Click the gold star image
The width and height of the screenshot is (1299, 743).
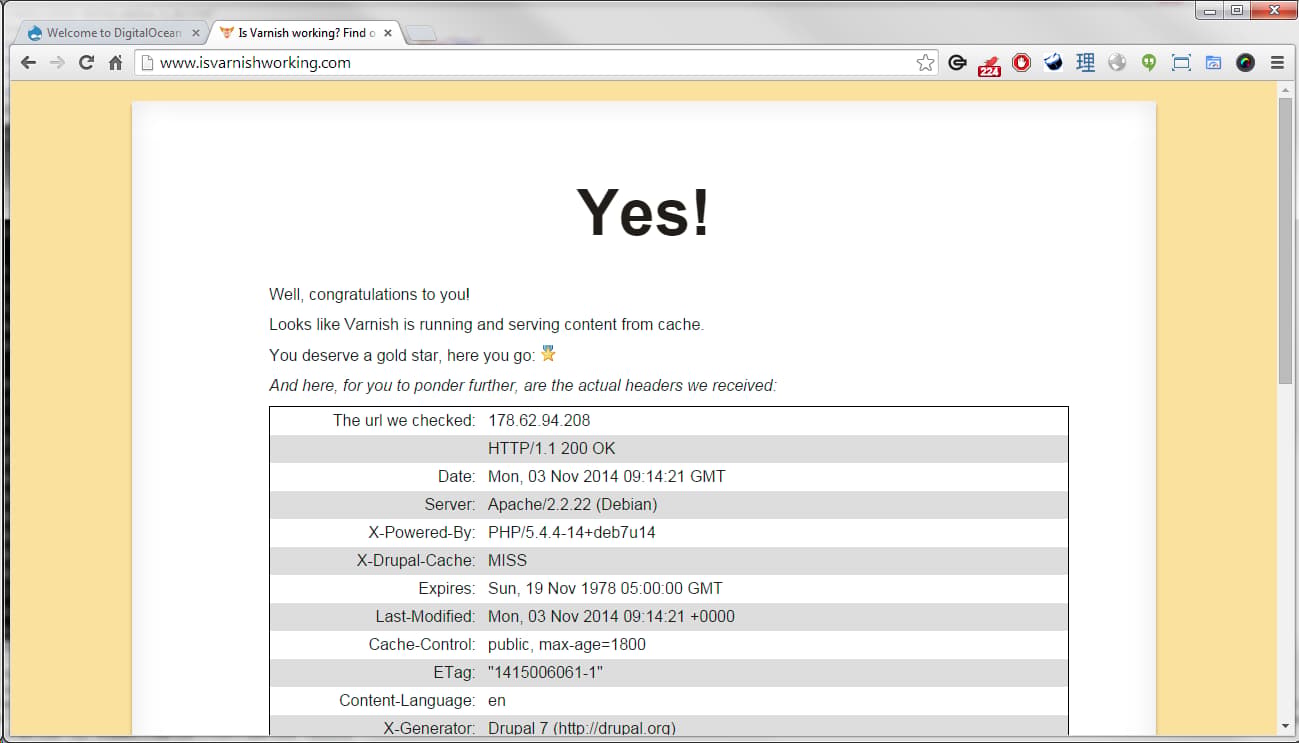[x=548, y=353]
